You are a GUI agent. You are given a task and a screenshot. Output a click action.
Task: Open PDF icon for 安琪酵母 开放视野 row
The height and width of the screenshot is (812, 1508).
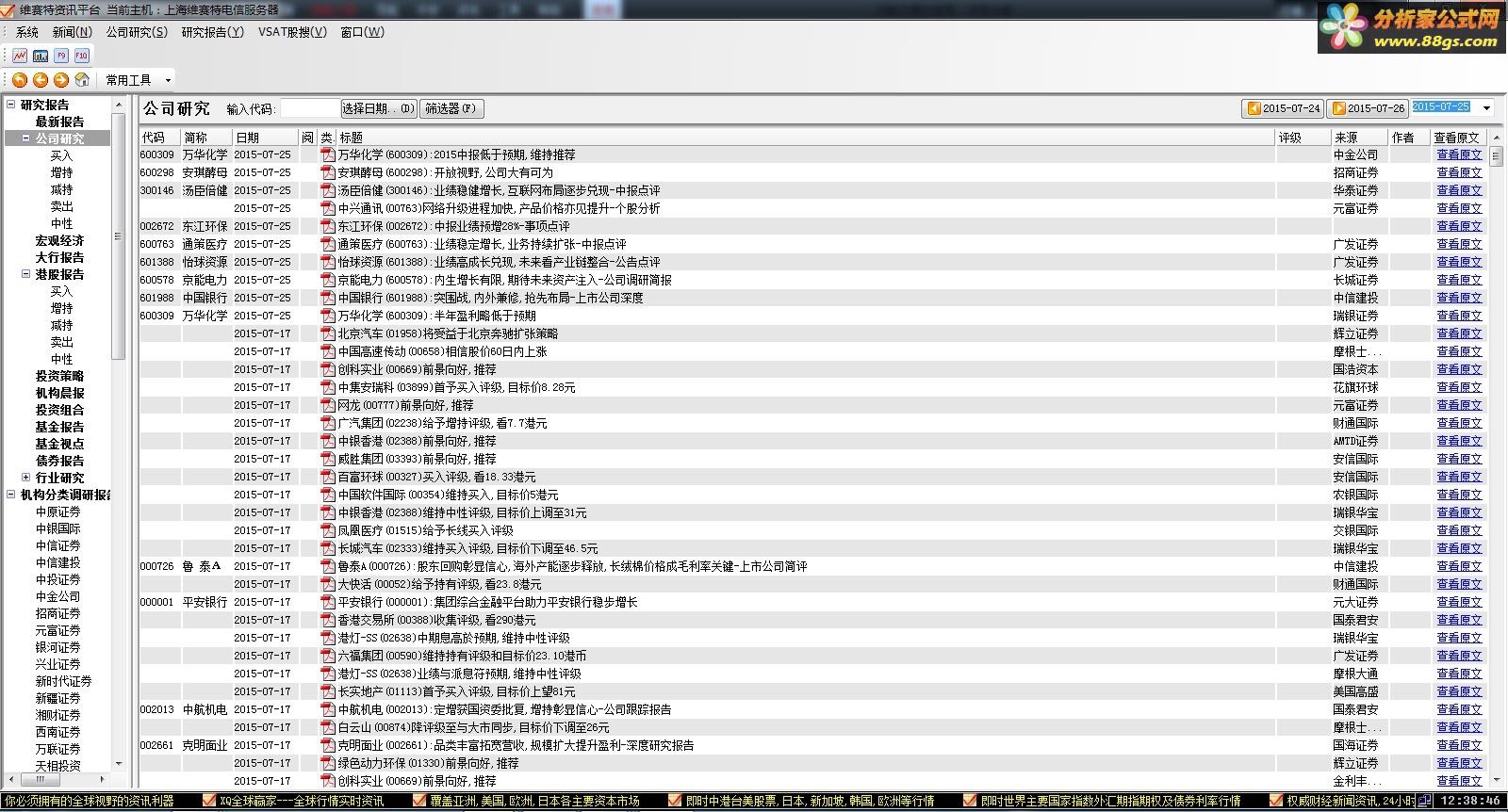(x=328, y=172)
